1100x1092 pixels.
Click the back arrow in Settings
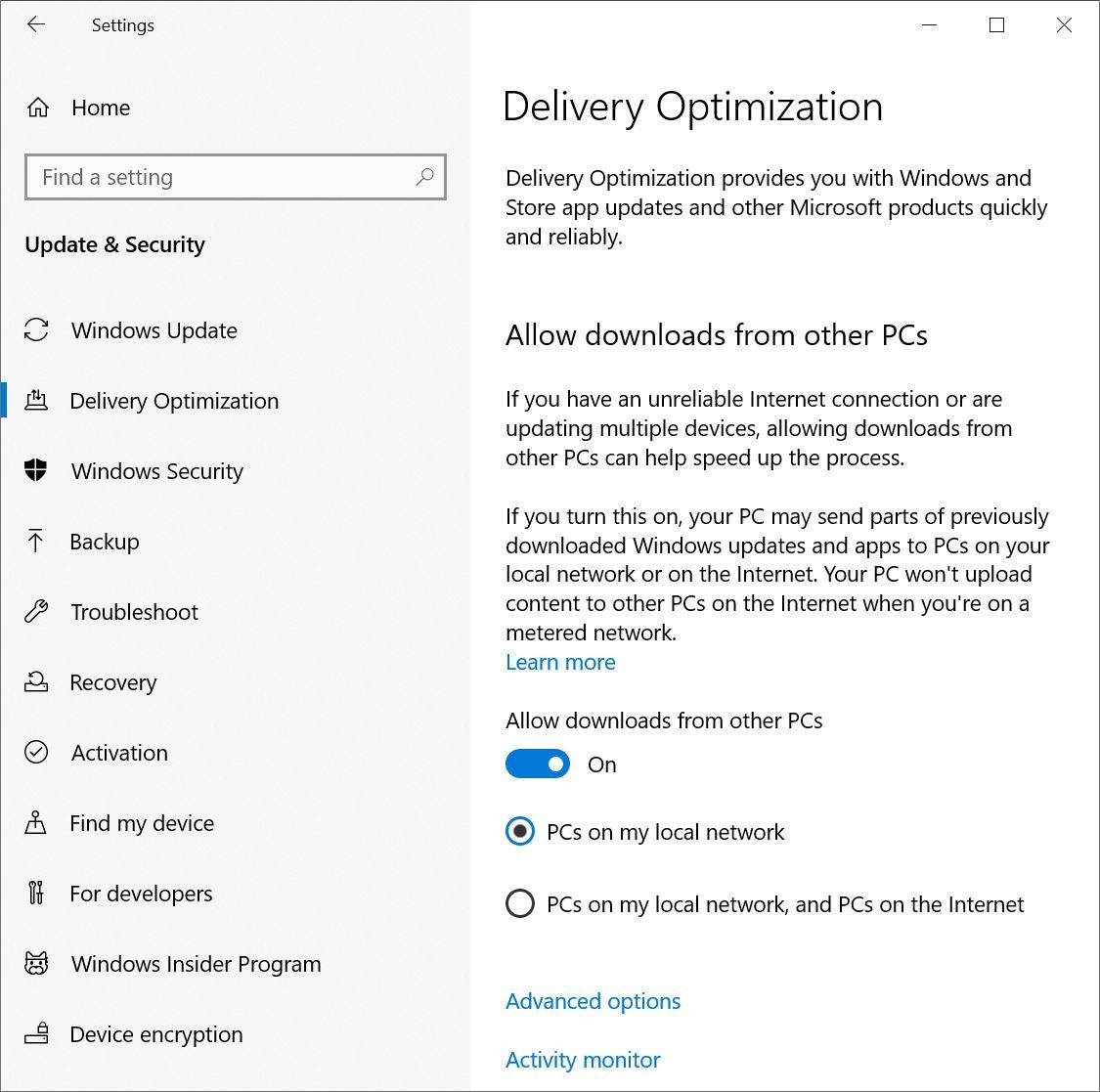pos(36,24)
